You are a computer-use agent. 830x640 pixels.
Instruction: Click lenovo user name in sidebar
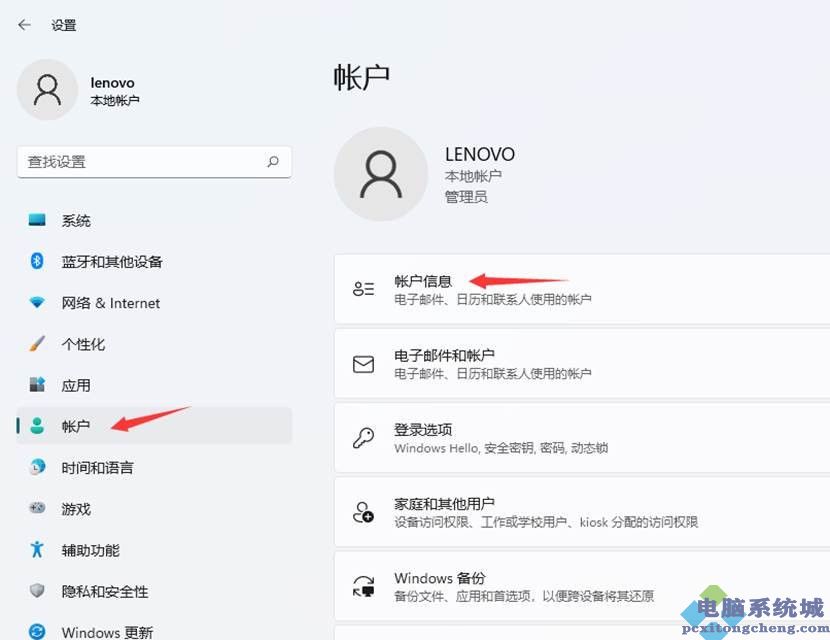(112, 83)
